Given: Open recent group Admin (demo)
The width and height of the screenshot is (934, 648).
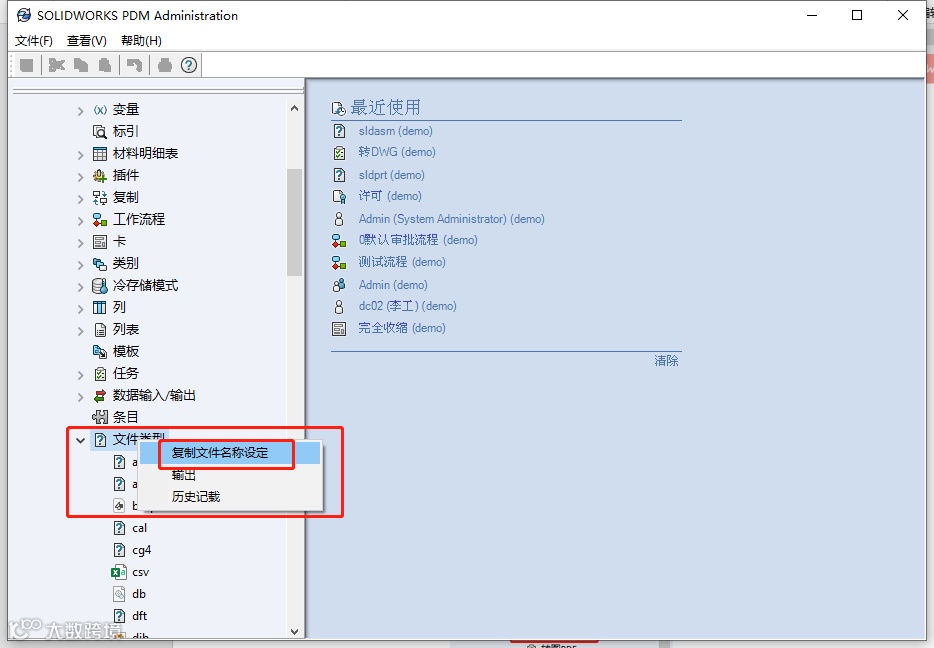Looking at the screenshot, I should coord(393,285).
